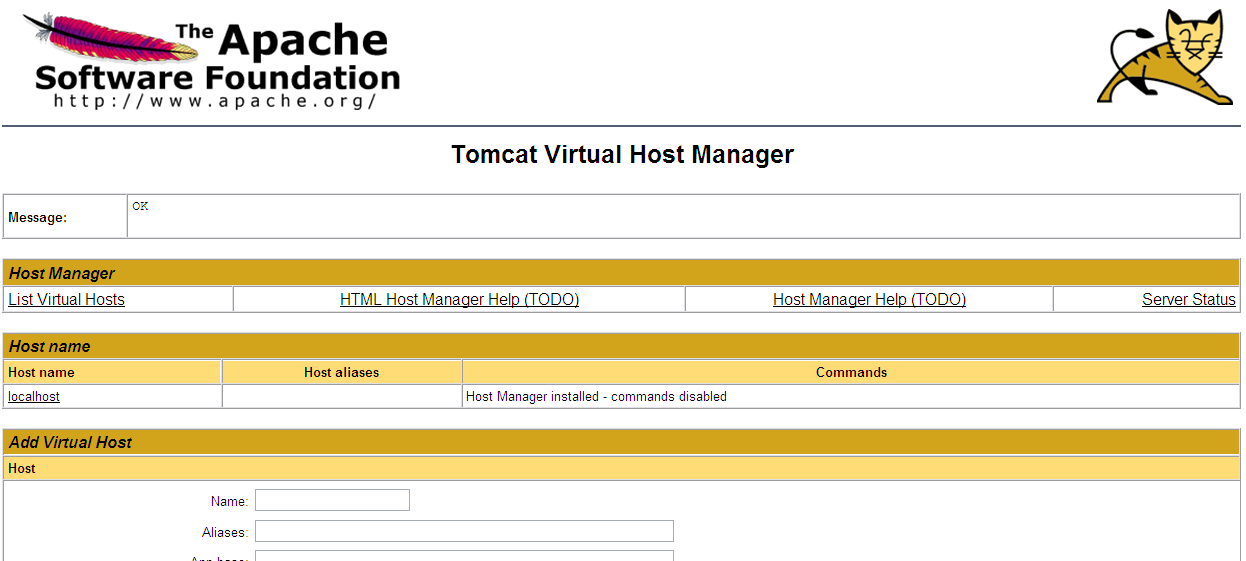
Task: Click the Message label cell
Action: pos(38,217)
